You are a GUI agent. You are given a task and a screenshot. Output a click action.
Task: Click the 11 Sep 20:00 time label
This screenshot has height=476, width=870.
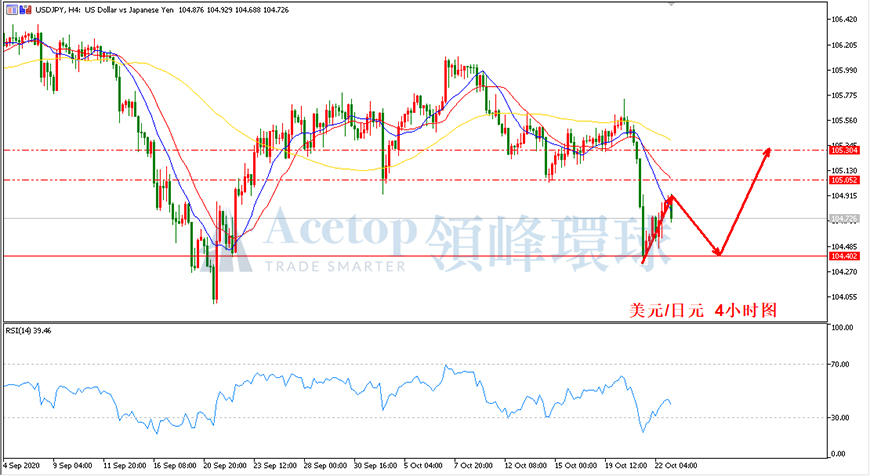point(124,465)
